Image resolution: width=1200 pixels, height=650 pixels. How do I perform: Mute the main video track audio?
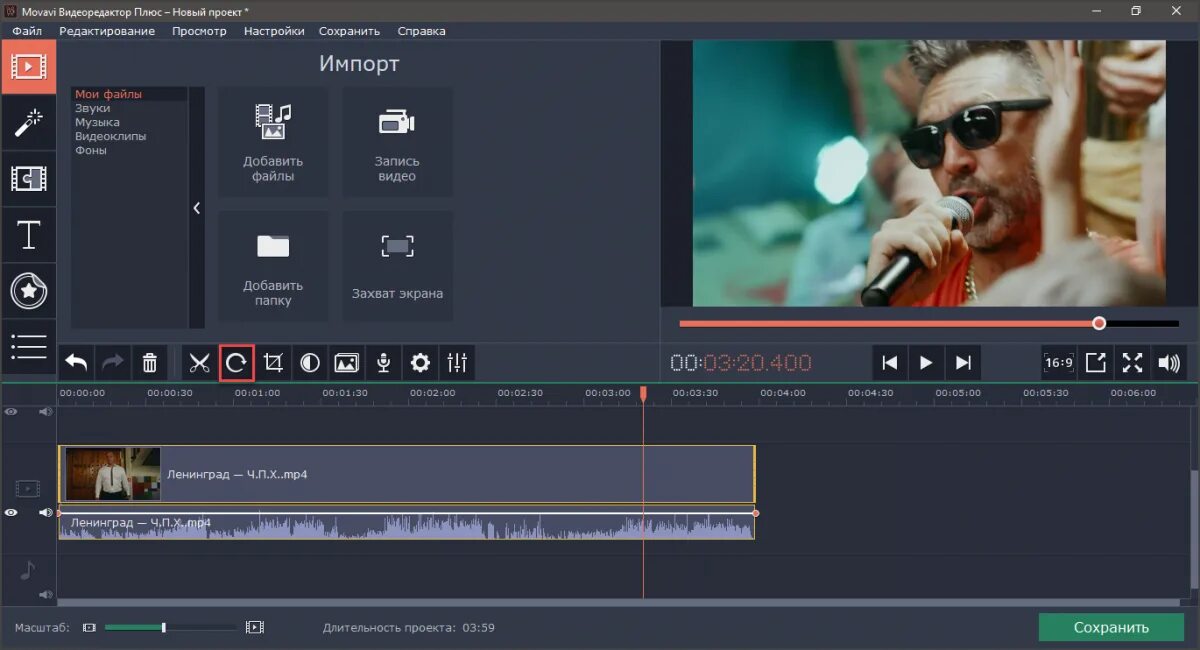click(x=45, y=512)
